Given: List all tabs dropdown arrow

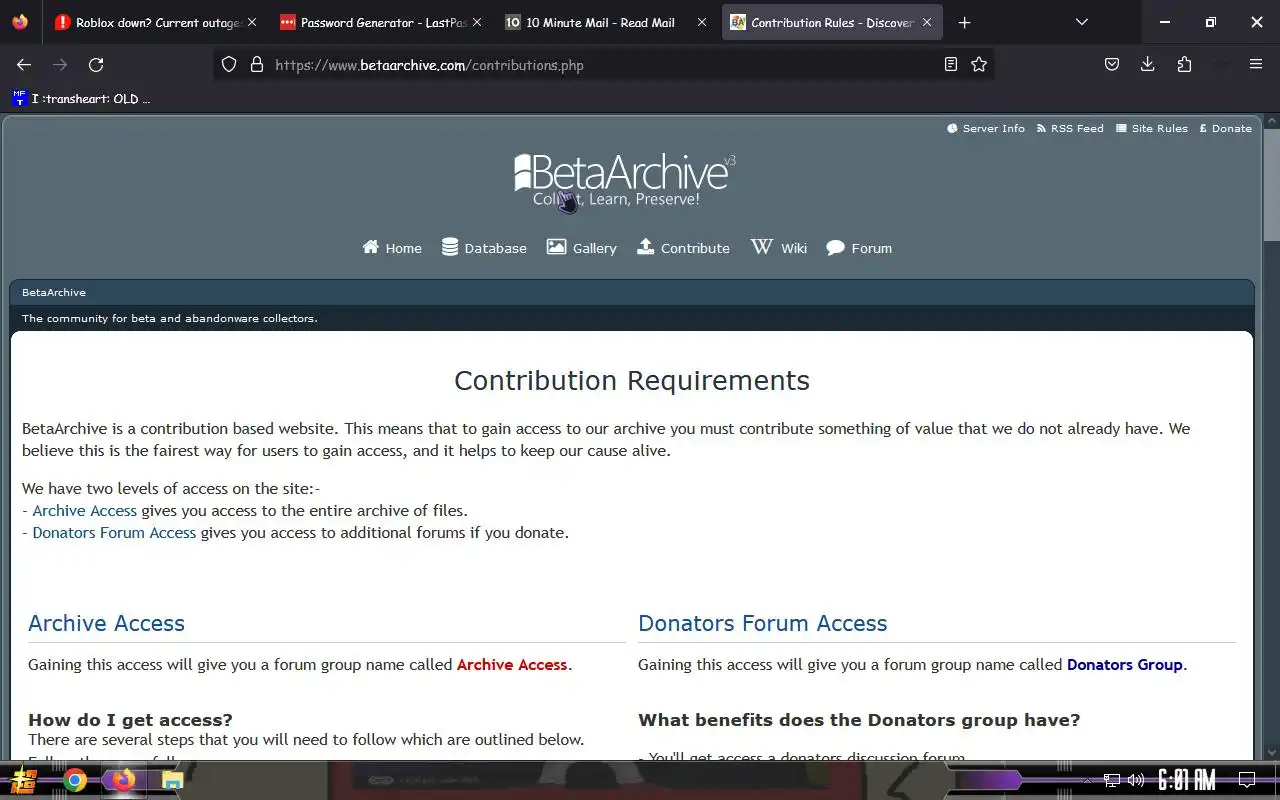Looking at the screenshot, I should tap(1081, 22).
